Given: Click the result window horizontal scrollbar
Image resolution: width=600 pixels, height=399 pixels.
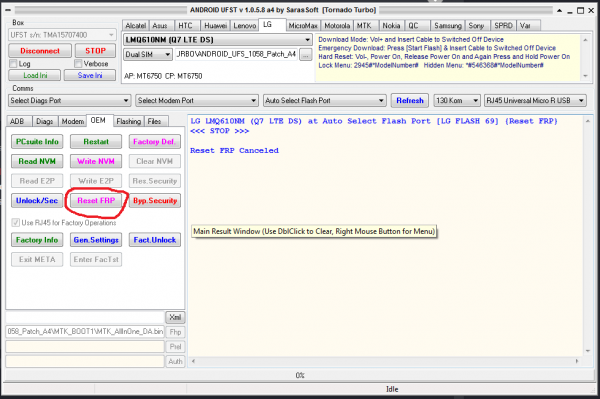Looking at the screenshot, I should 386,361.
